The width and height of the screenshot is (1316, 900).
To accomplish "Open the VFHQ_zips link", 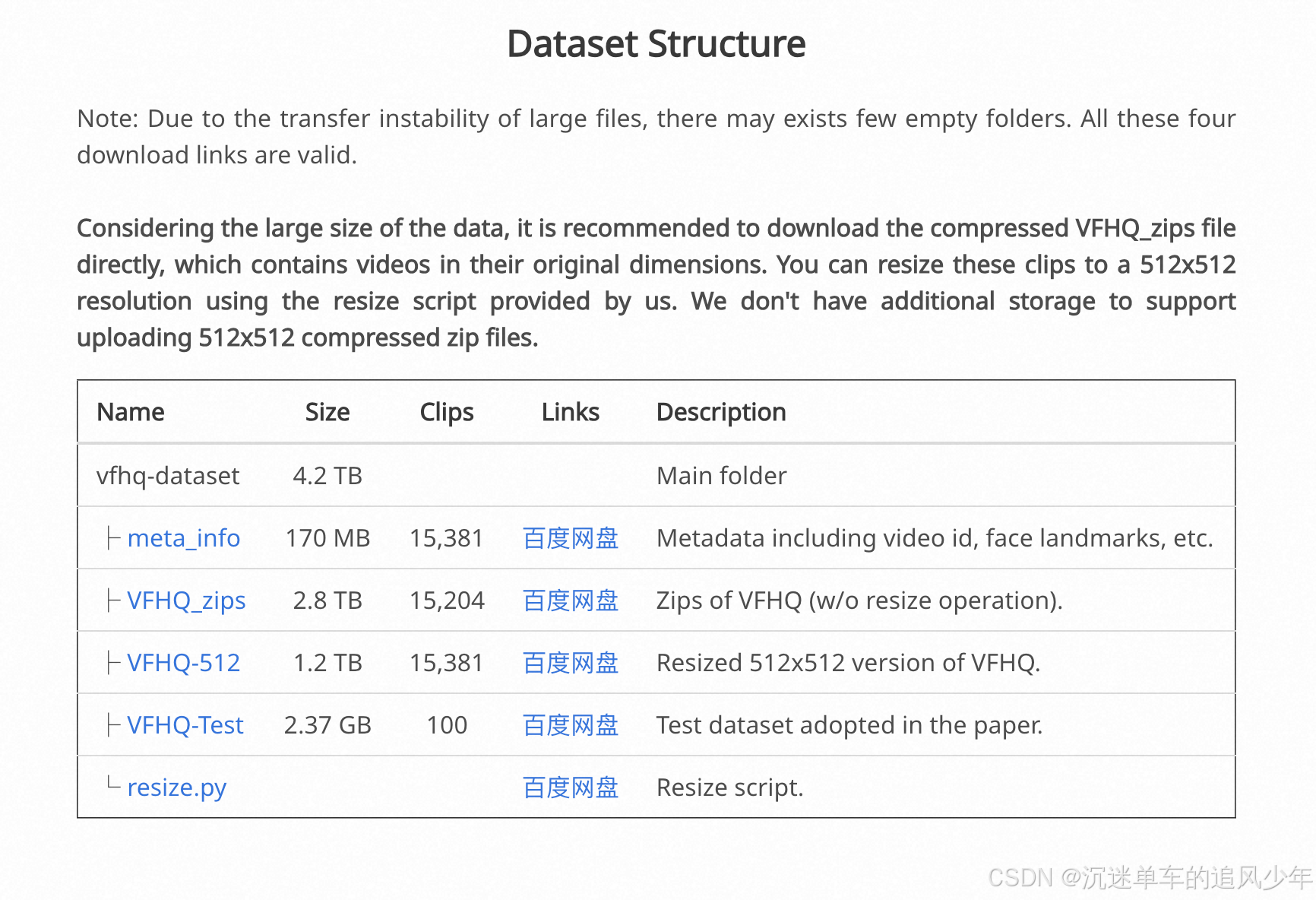I will (x=186, y=601).
